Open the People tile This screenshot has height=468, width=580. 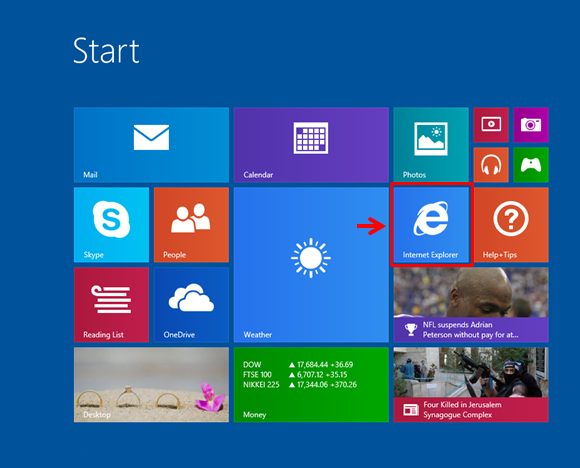tap(191, 225)
